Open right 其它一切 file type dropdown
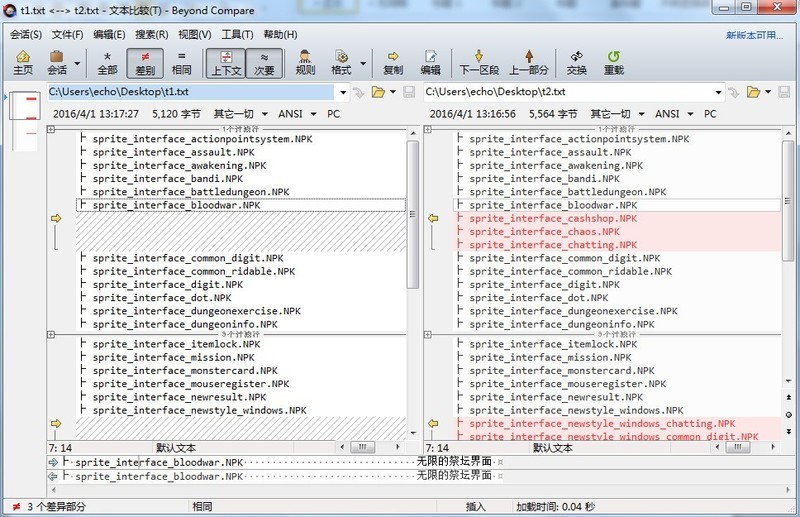The height and width of the screenshot is (517, 800). [x=618, y=114]
